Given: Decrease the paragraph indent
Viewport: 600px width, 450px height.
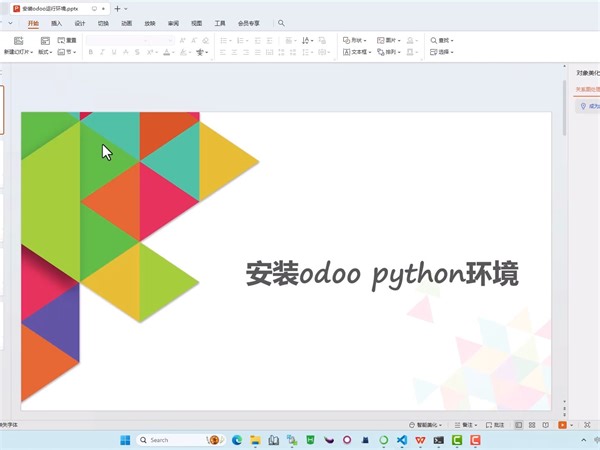Looking at the screenshot, I should tap(258, 40).
